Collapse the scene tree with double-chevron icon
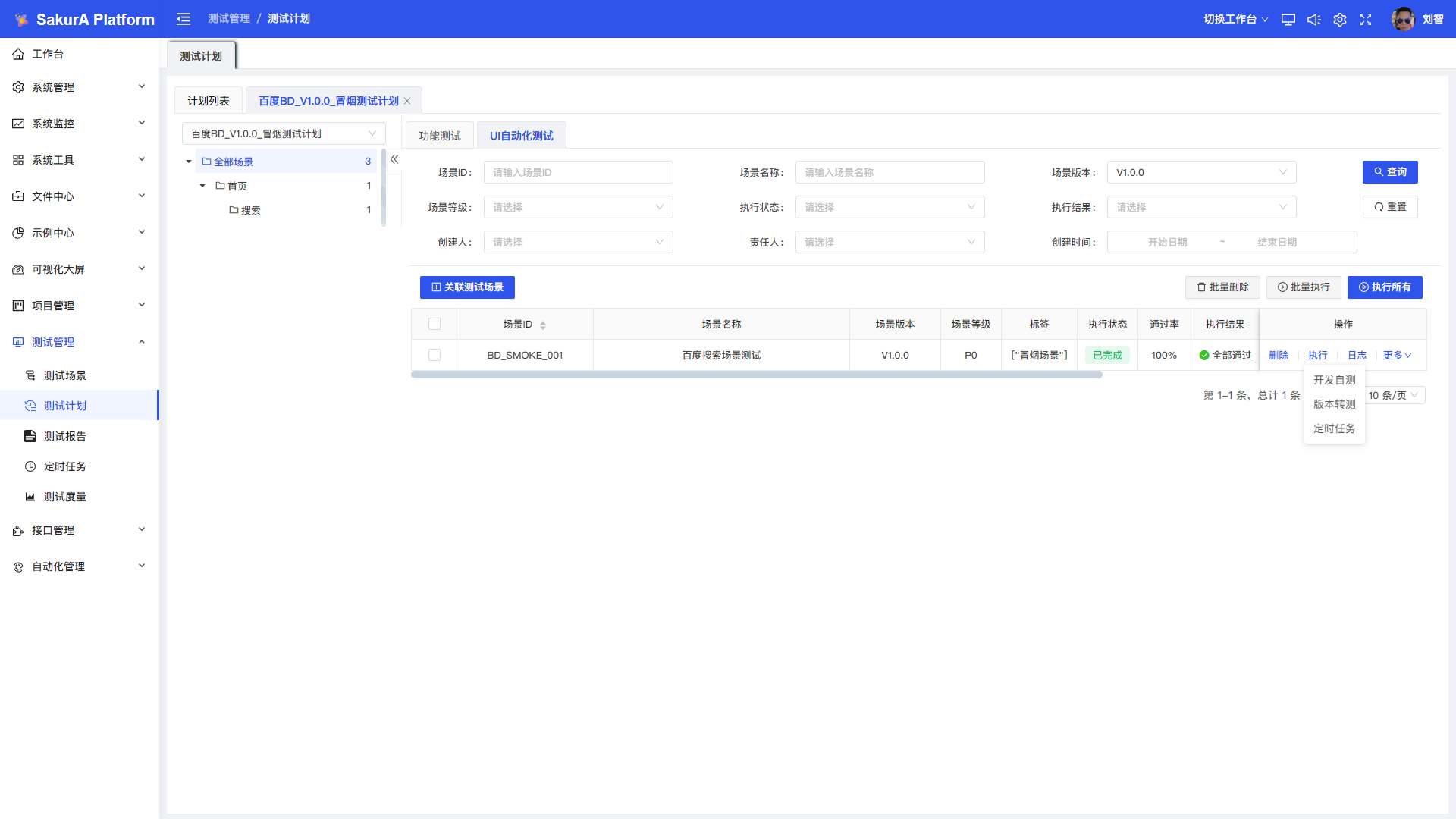1456x819 pixels. tap(394, 159)
